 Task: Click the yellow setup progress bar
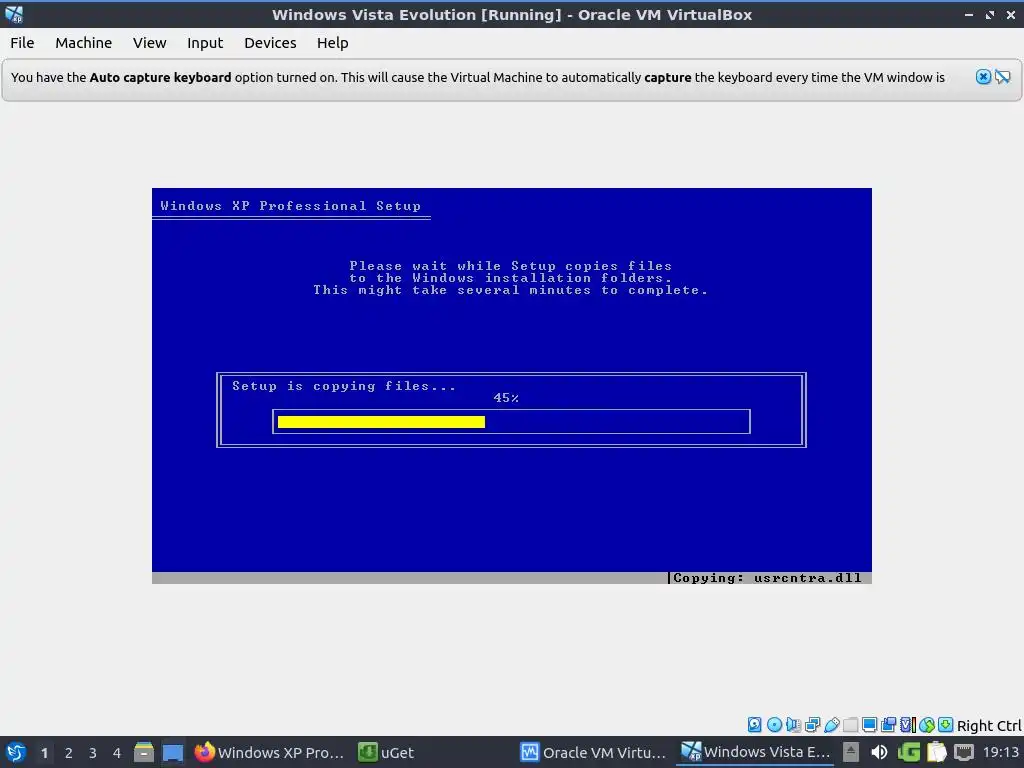coord(381,422)
